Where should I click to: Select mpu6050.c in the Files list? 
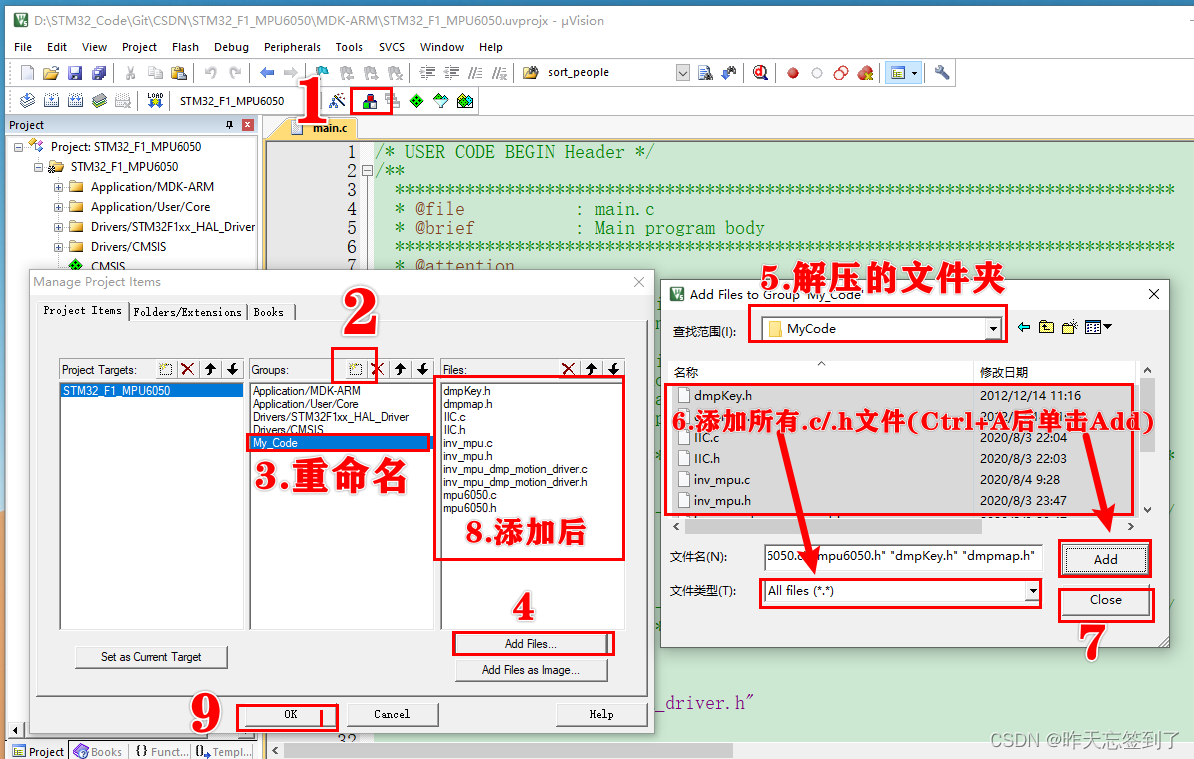[470, 495]
